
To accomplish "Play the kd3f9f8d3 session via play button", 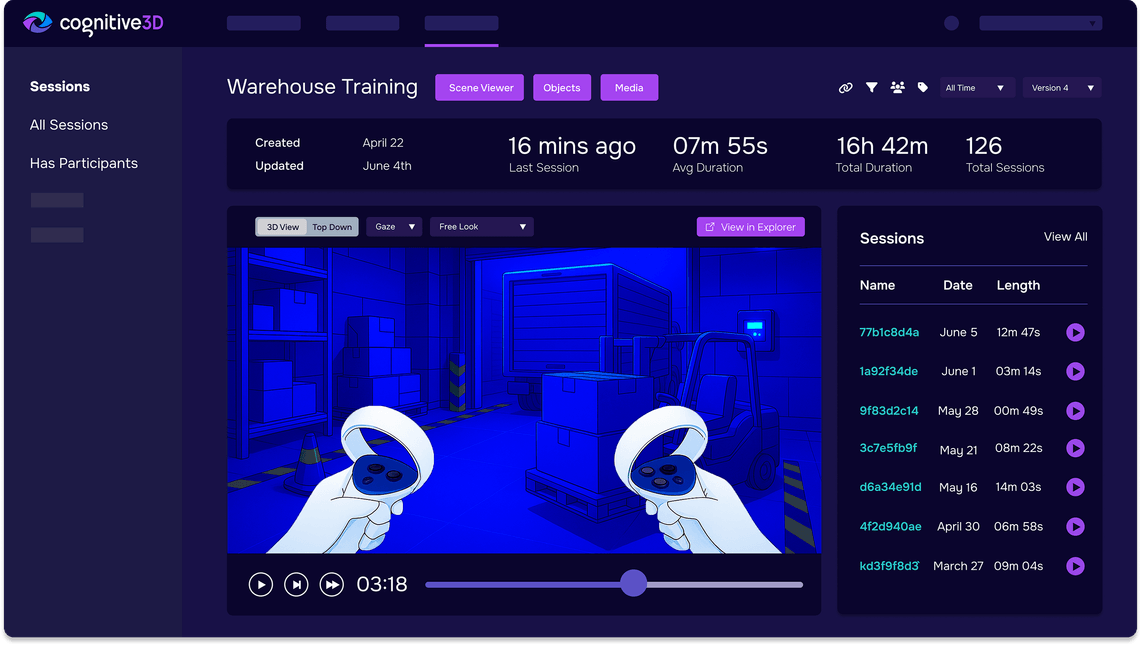I will coord(1075,566).
